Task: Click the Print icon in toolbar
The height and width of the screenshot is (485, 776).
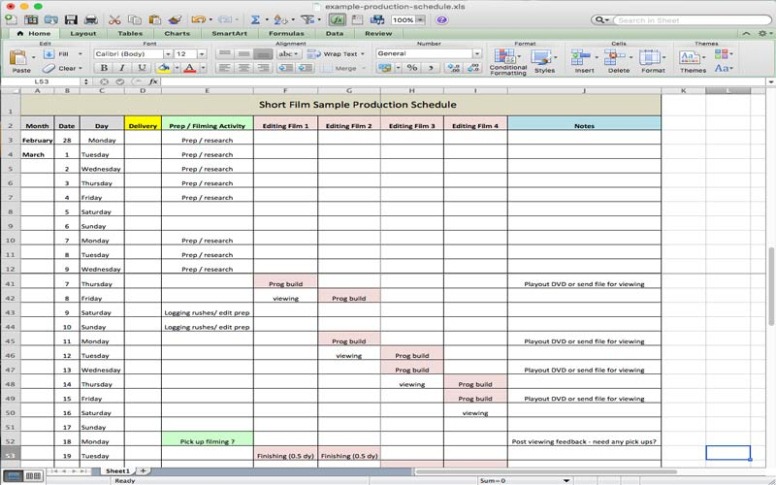Action: click(91, 19)
